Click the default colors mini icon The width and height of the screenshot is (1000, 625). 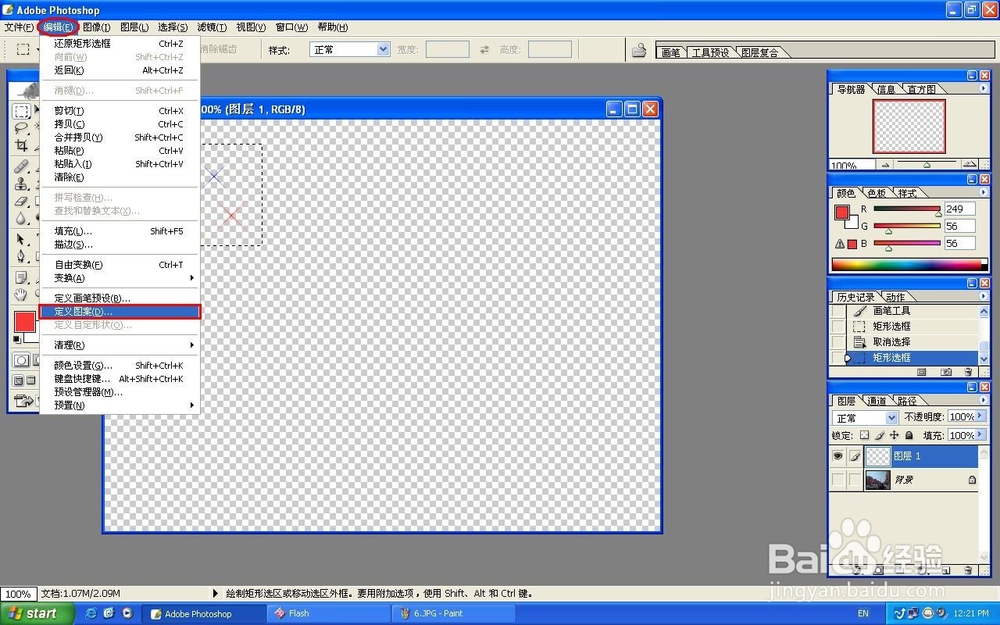17,339
